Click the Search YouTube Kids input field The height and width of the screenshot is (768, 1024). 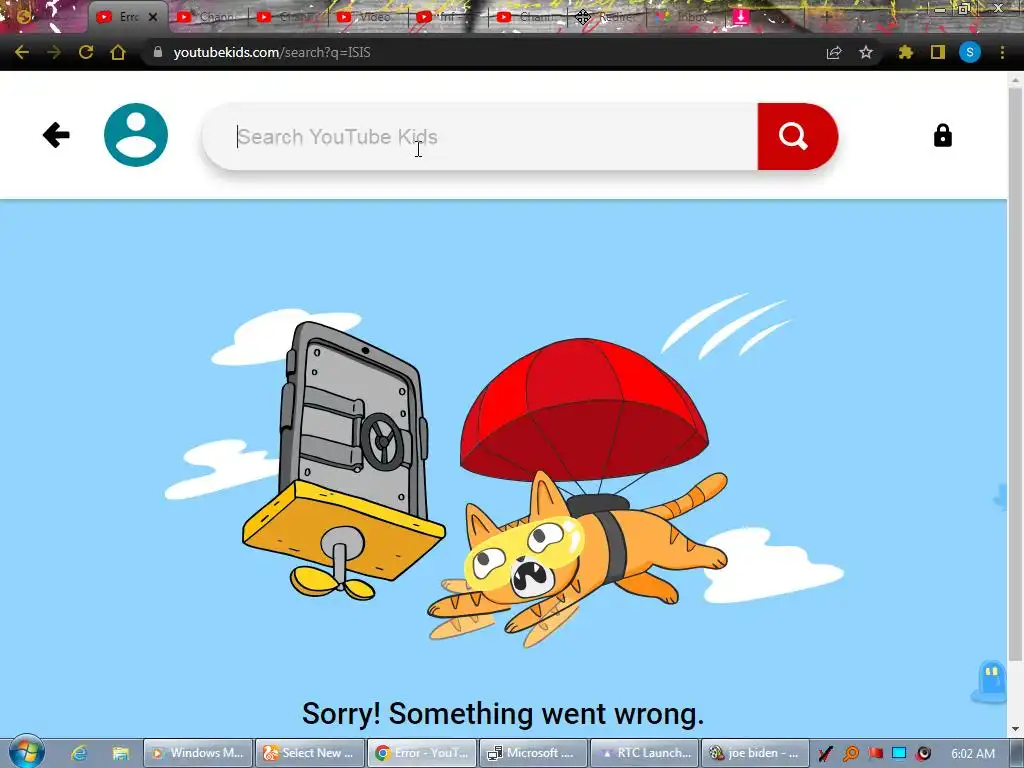tap(480, 136)
